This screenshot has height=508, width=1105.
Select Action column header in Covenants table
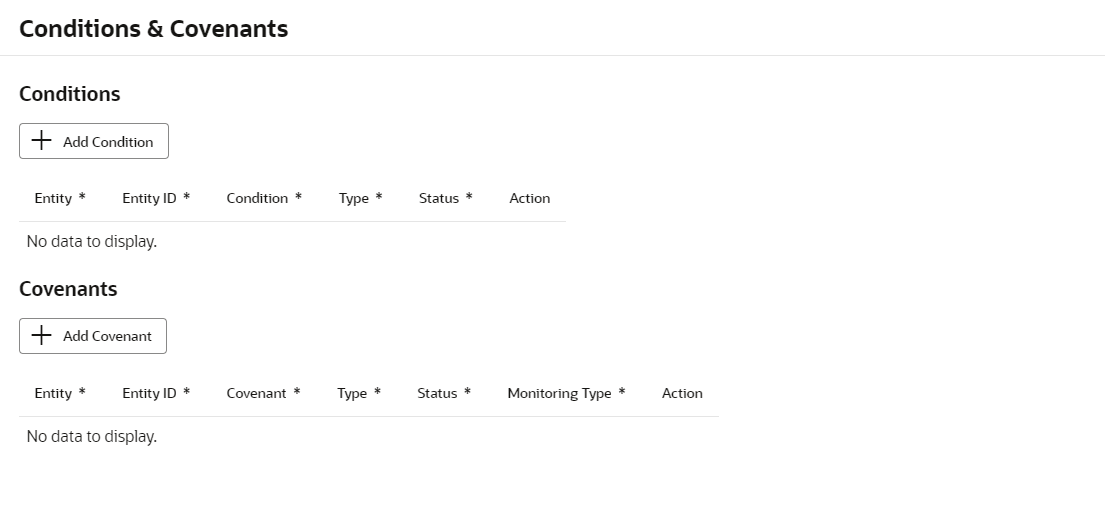(x=682, y=393)
